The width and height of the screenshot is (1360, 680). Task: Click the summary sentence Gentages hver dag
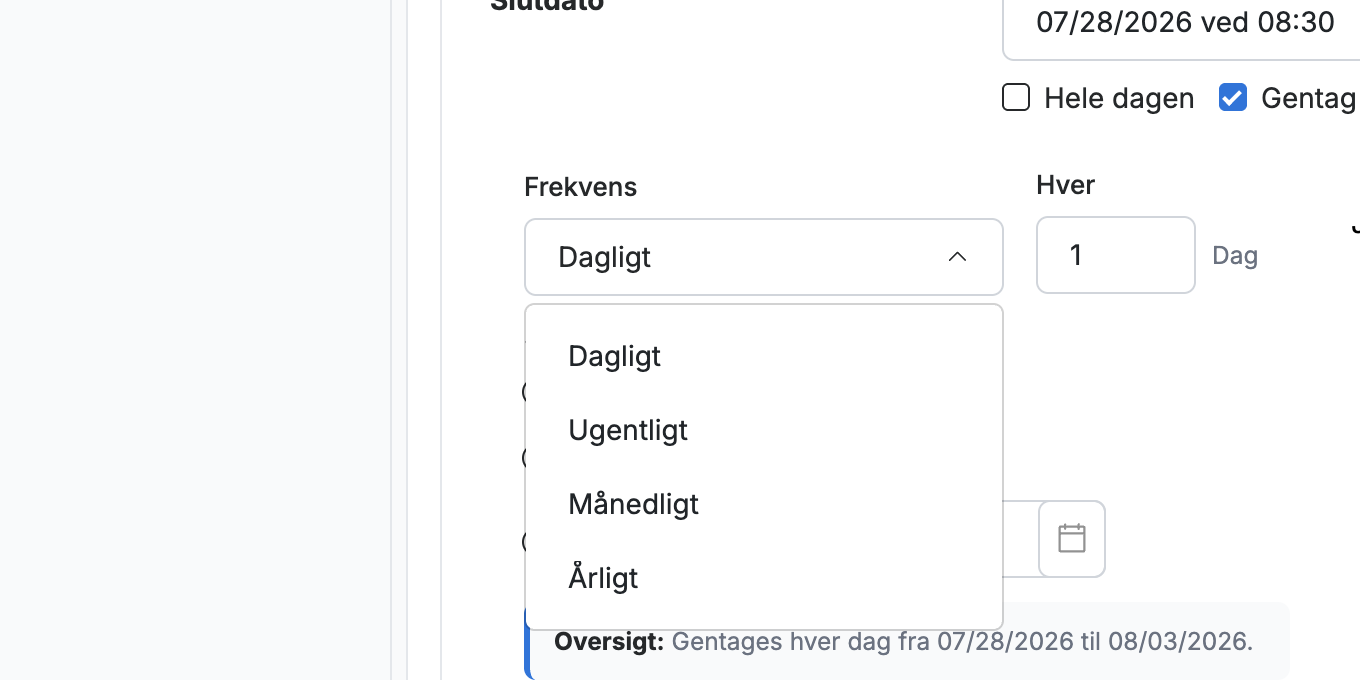tap(962, 642)
